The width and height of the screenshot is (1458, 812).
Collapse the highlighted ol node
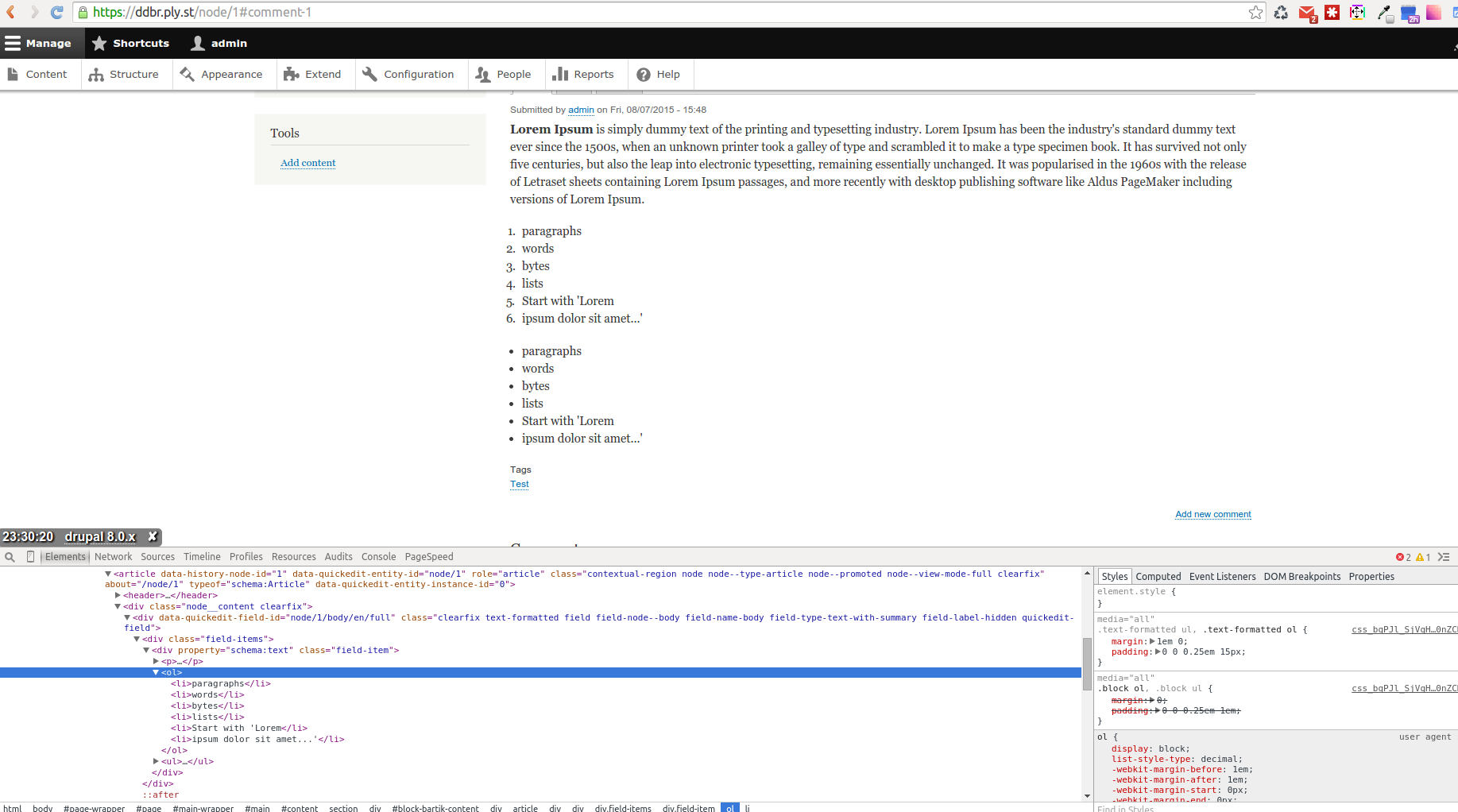pos(156,672)
